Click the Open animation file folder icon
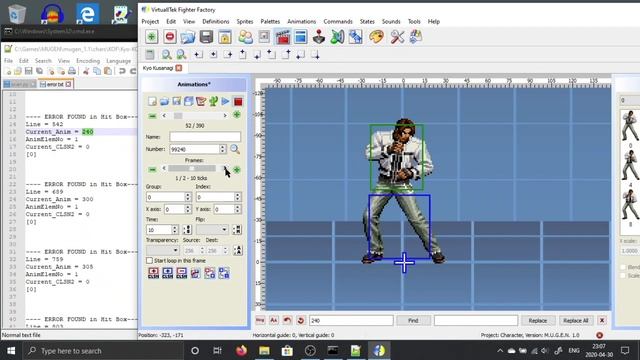 click(164, 101)
